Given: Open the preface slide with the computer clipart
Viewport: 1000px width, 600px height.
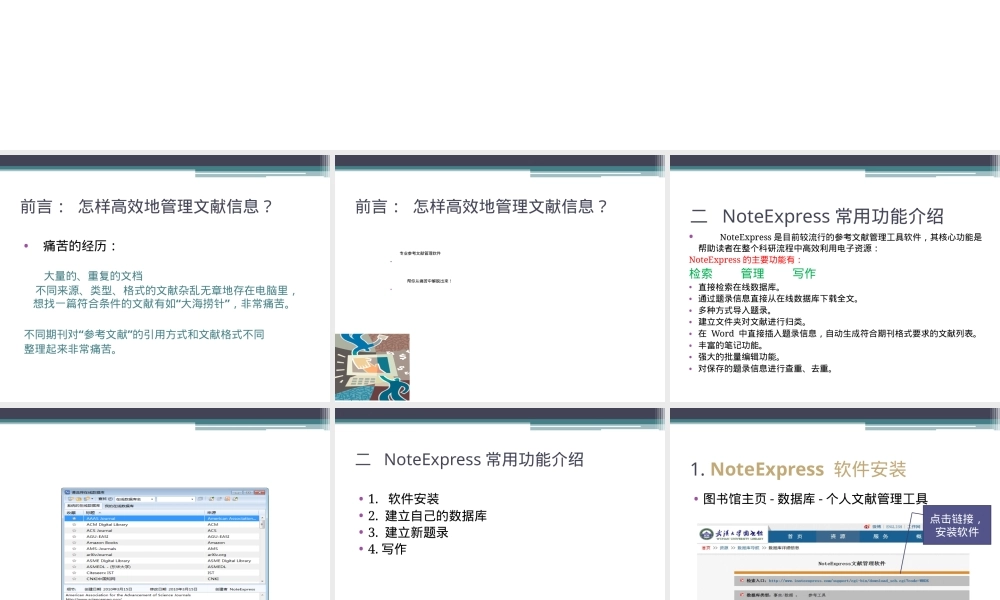Looking at the screenshot, I should [499, 278].
